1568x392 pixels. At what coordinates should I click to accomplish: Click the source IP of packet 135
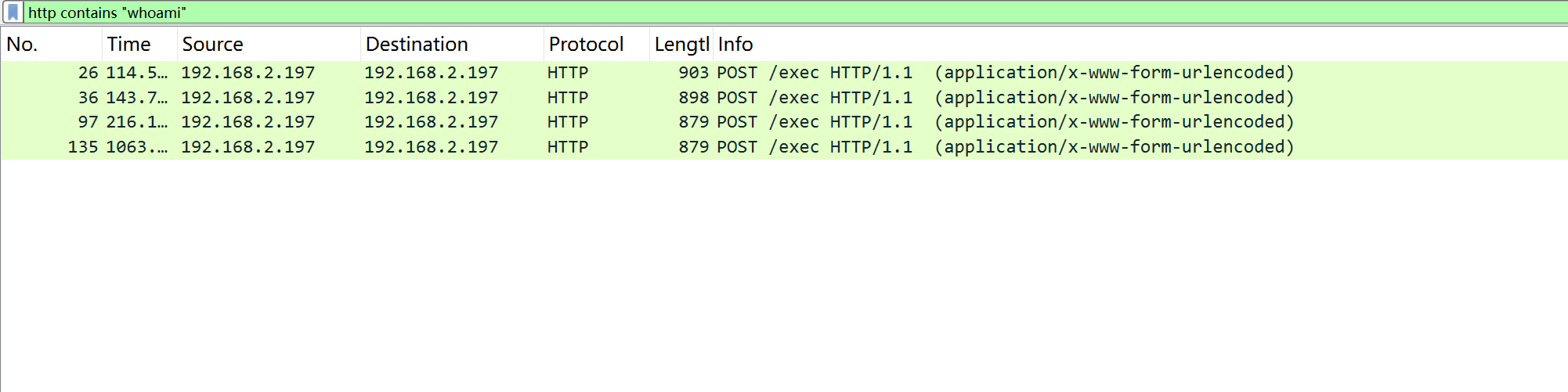pos(247,147)
